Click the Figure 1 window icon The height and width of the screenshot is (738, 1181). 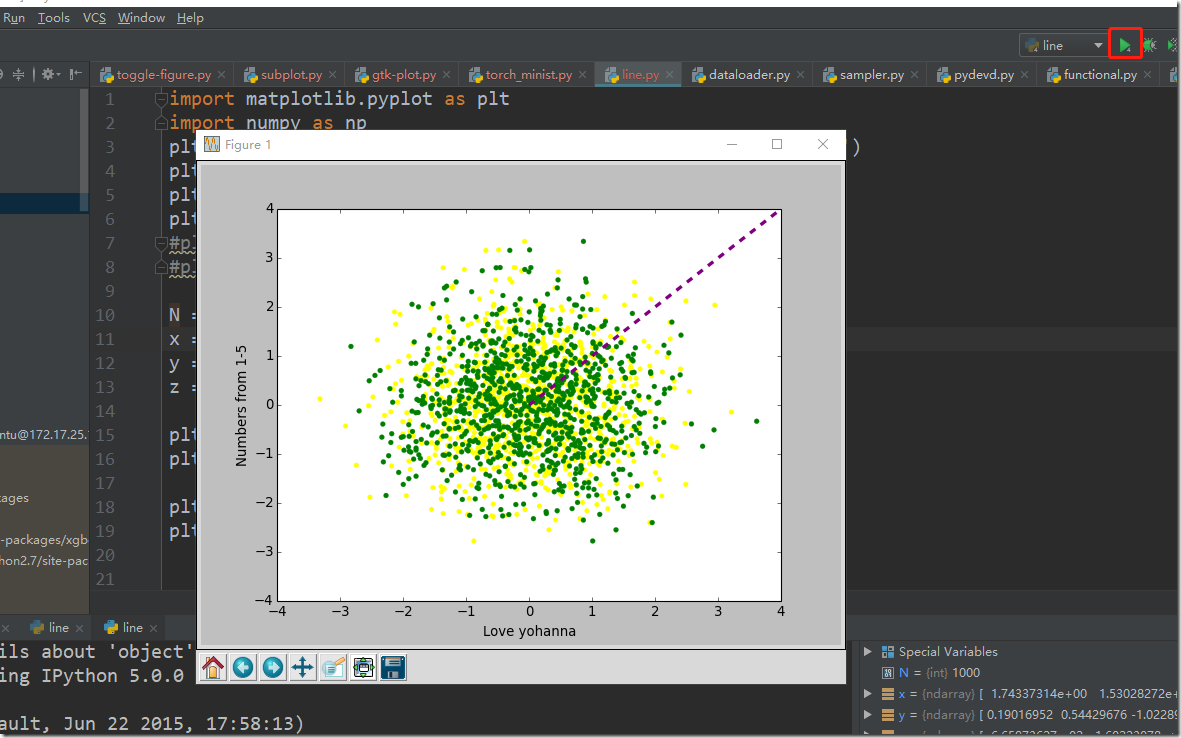coord(212,145)
